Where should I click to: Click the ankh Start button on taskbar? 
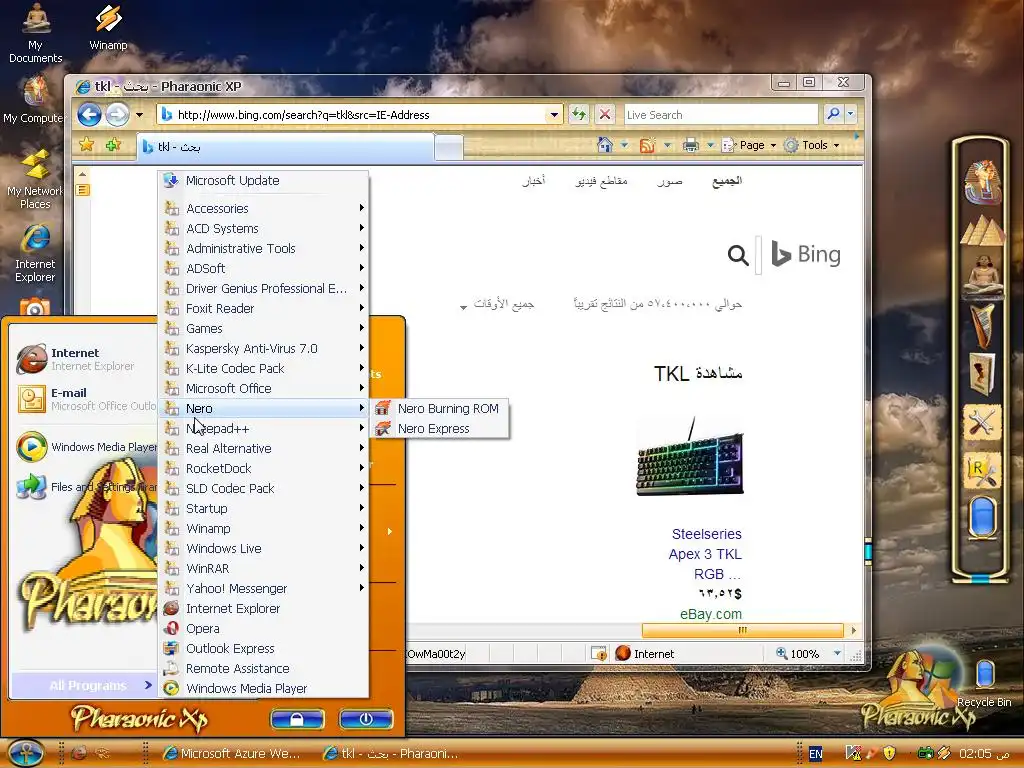point(25,753)
